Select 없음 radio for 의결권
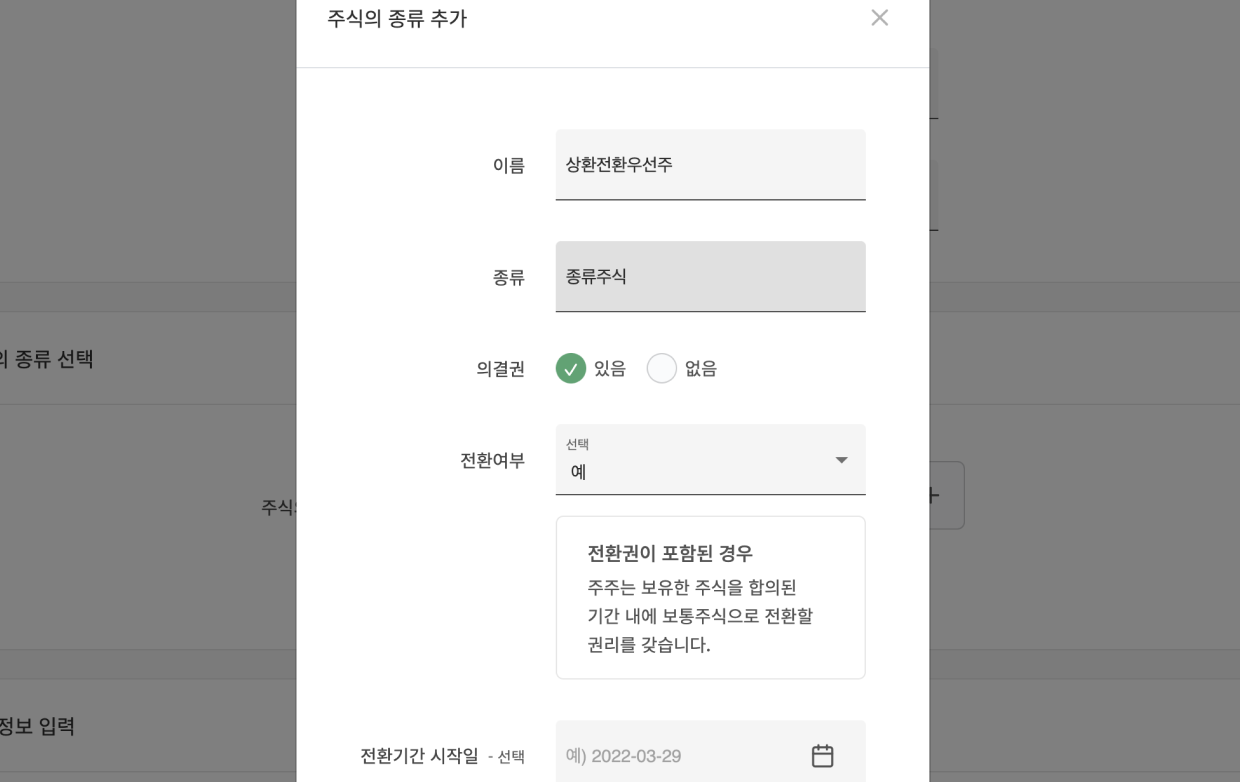The height and width of the screenshot is (782, 1240). pos(662,369)
